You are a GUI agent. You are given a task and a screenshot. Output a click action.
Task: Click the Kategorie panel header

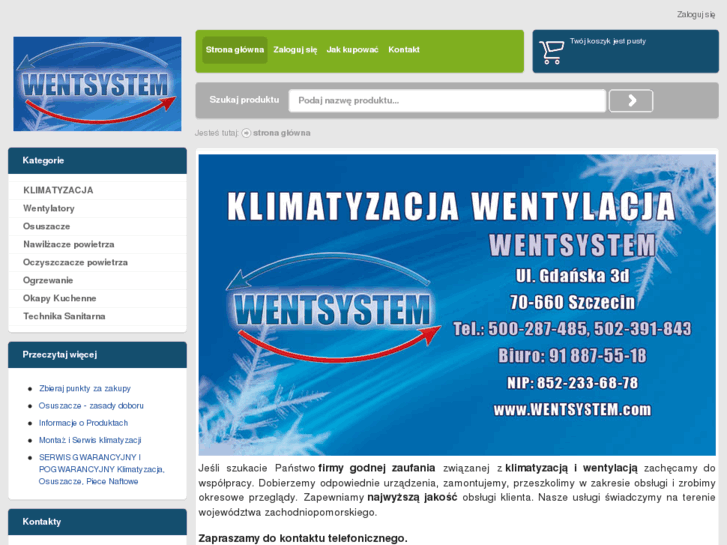tap(97, 160)
